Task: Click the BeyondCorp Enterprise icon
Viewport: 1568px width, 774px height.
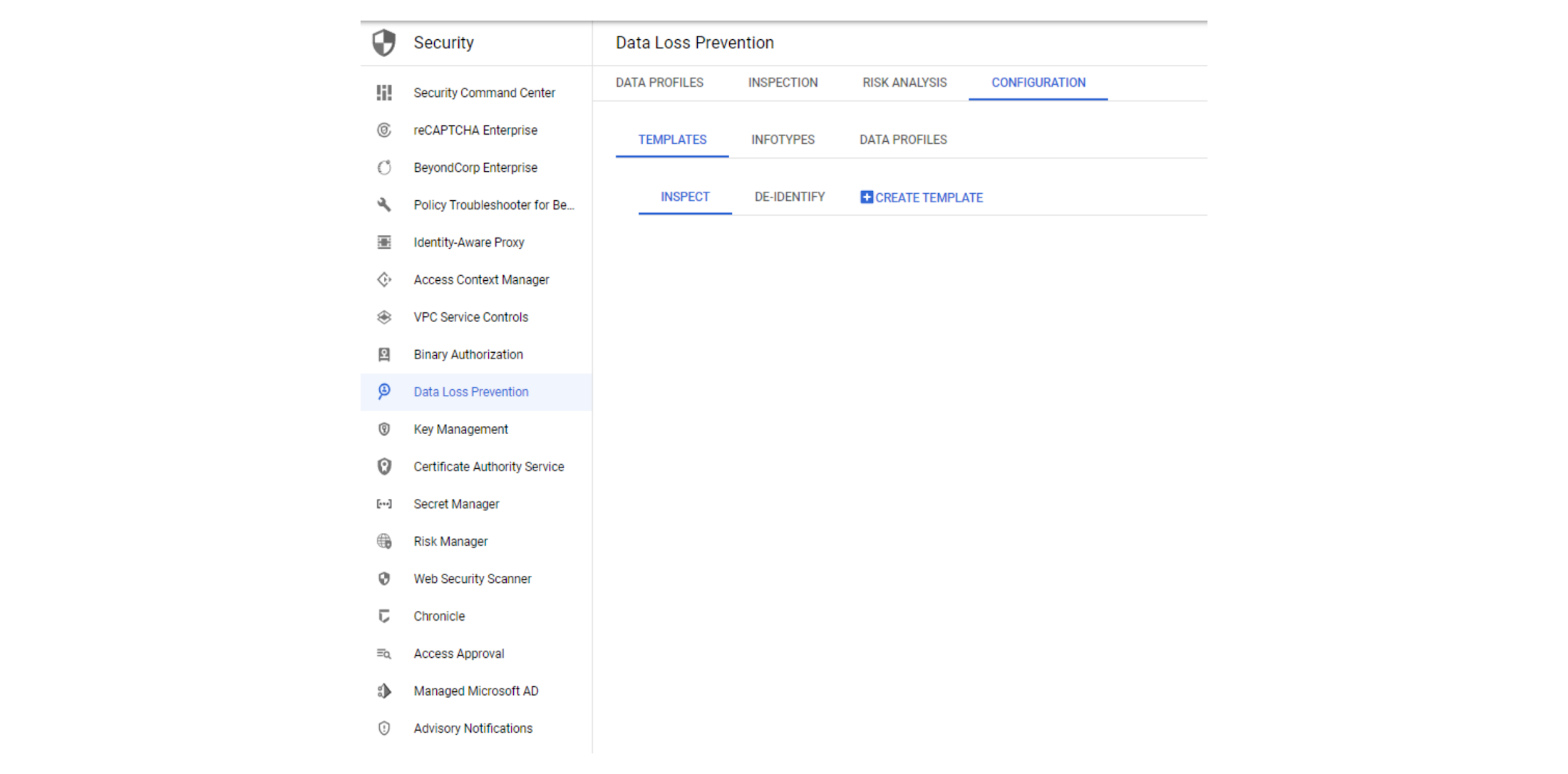Action: pos(385,167)
